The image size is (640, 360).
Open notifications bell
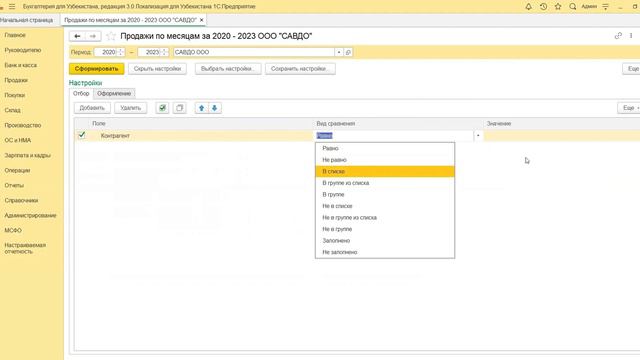pos(528,7)
